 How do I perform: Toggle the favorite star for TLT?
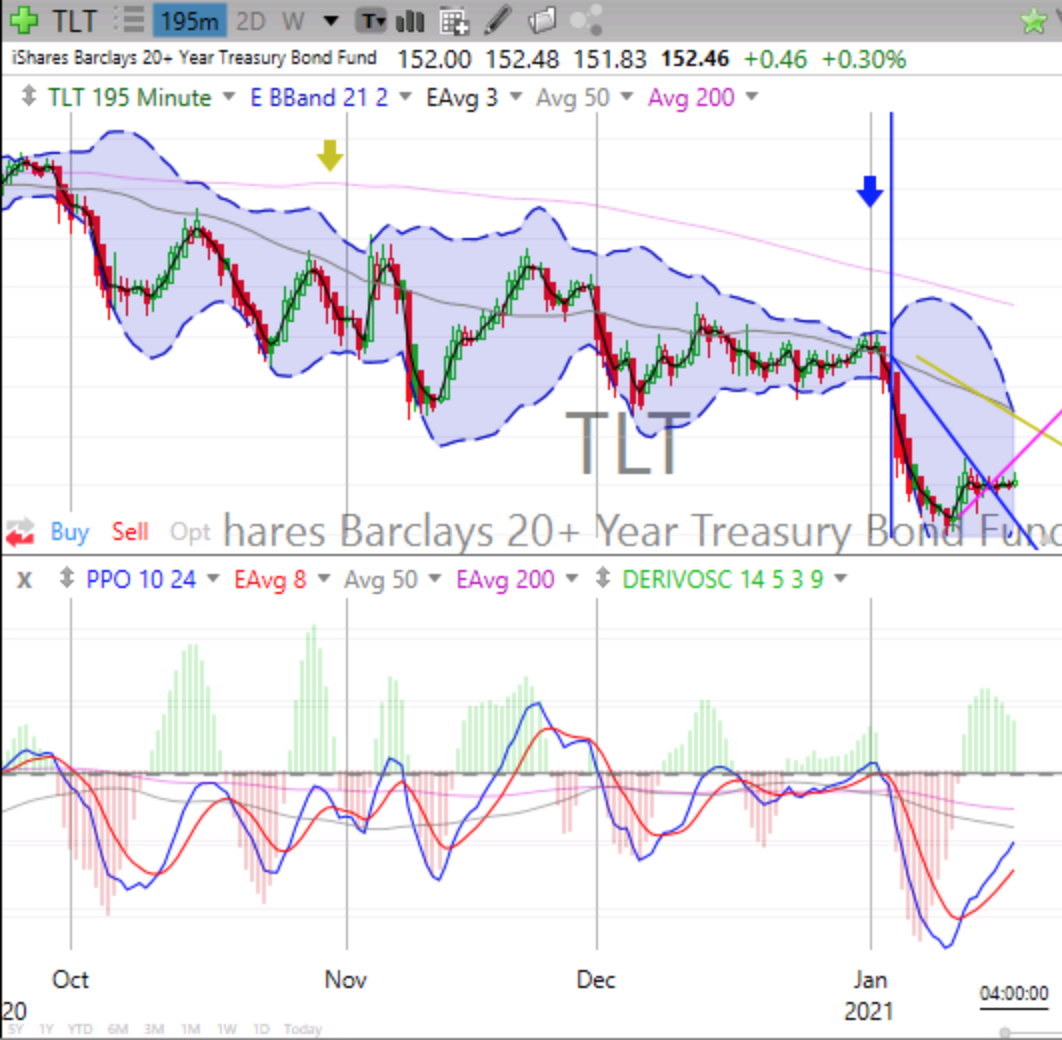pos(1035,18)
